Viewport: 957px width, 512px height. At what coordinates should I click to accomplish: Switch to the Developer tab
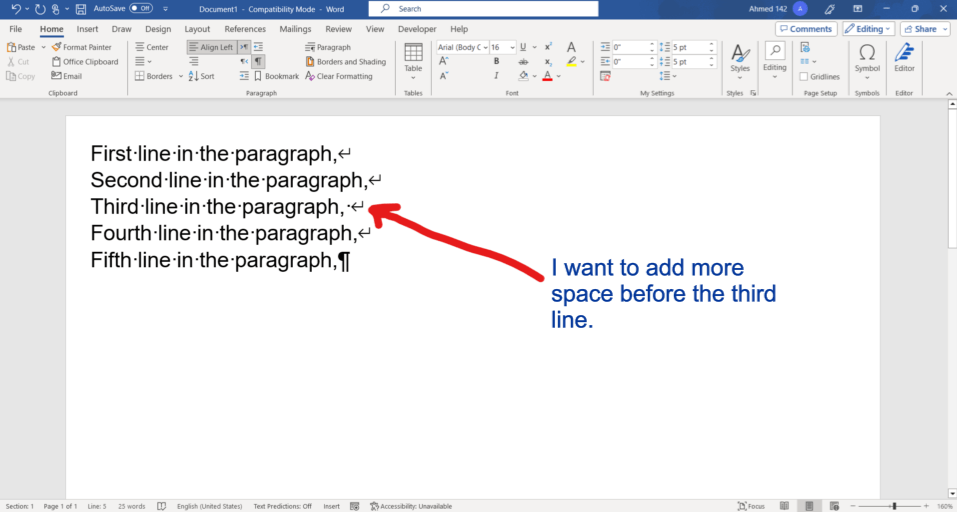click(417, 29)
